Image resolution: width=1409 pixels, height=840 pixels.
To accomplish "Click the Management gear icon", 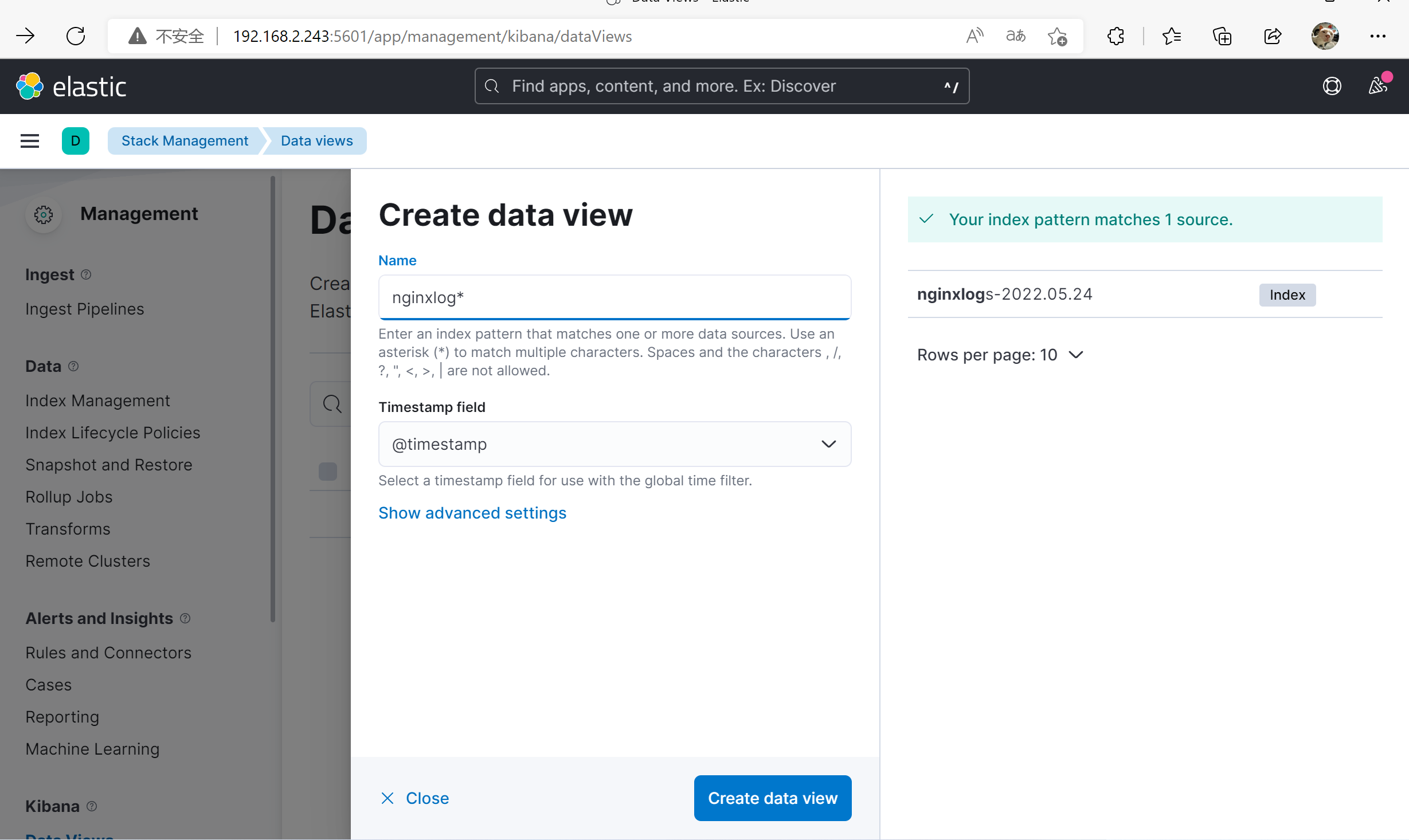I will pyautogui.click(x=44, y=215).
